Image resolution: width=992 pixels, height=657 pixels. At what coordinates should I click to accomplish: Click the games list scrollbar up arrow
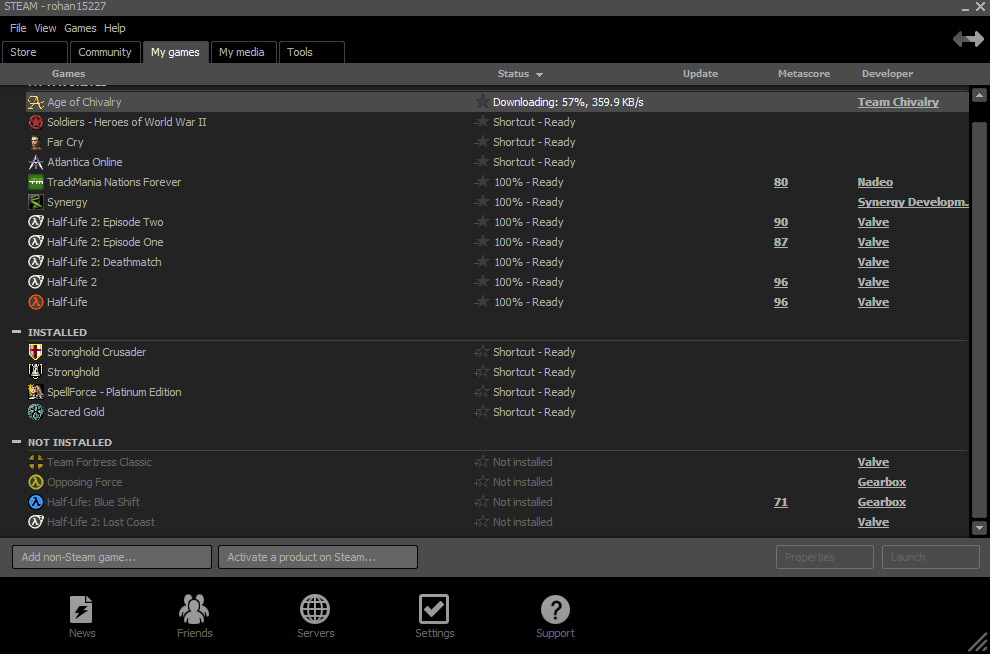click(x=979, y=96)
